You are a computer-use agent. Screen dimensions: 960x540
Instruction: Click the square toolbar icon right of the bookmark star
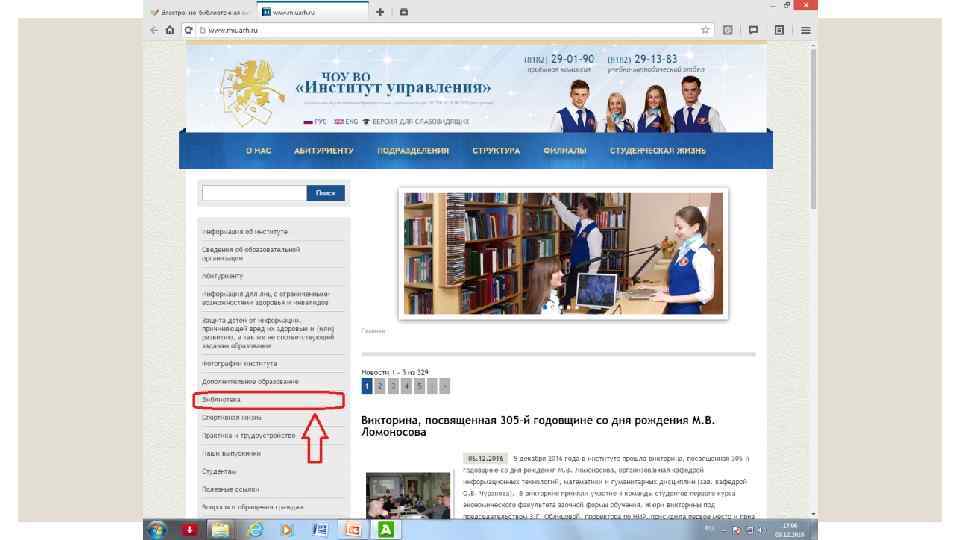[727, 30]
